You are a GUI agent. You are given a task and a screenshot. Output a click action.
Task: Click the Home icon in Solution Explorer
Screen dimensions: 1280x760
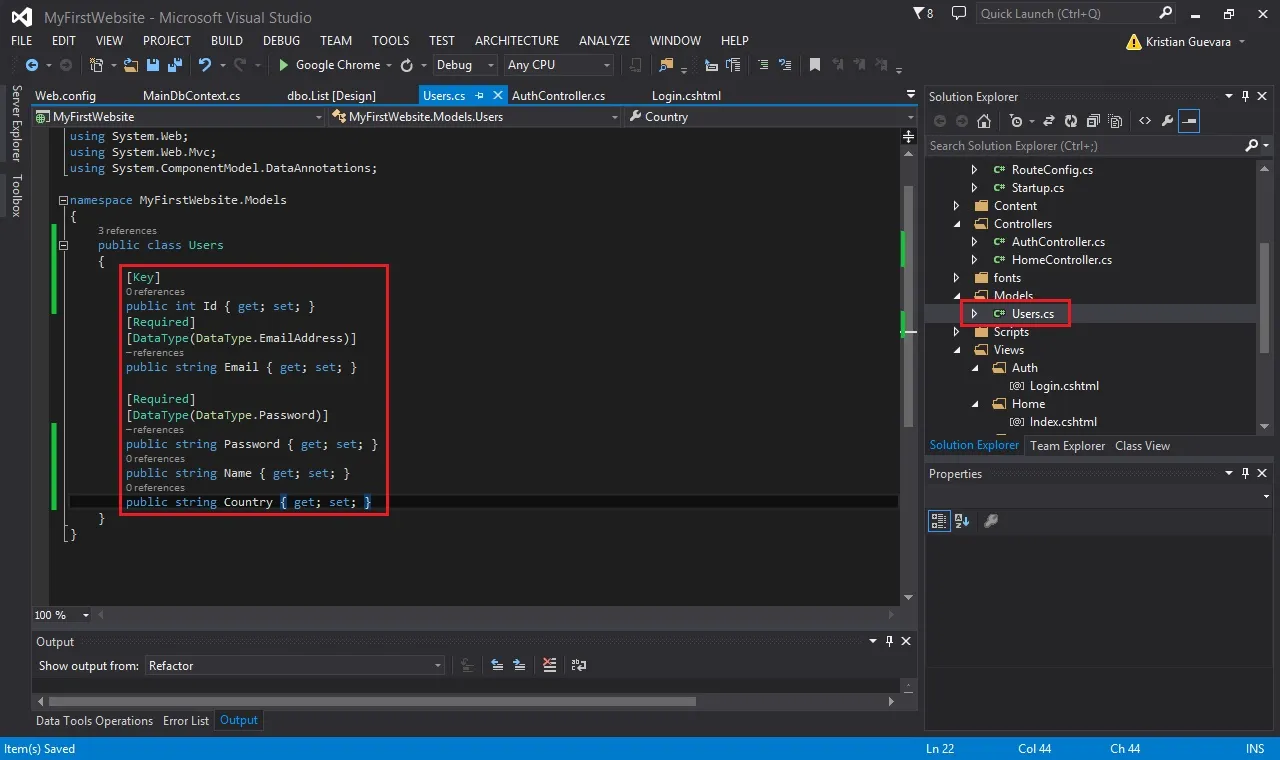[984, 121]
